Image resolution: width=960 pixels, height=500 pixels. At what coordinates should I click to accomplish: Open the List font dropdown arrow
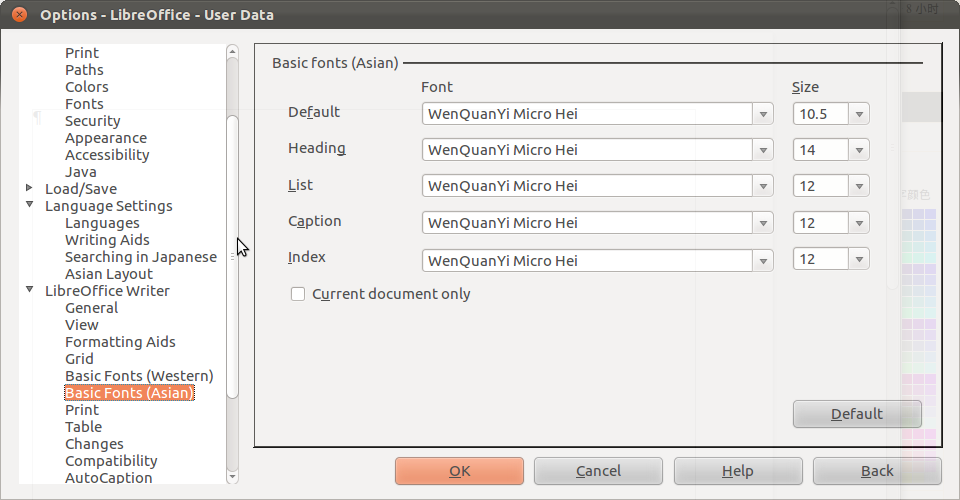tap(763, 186)
